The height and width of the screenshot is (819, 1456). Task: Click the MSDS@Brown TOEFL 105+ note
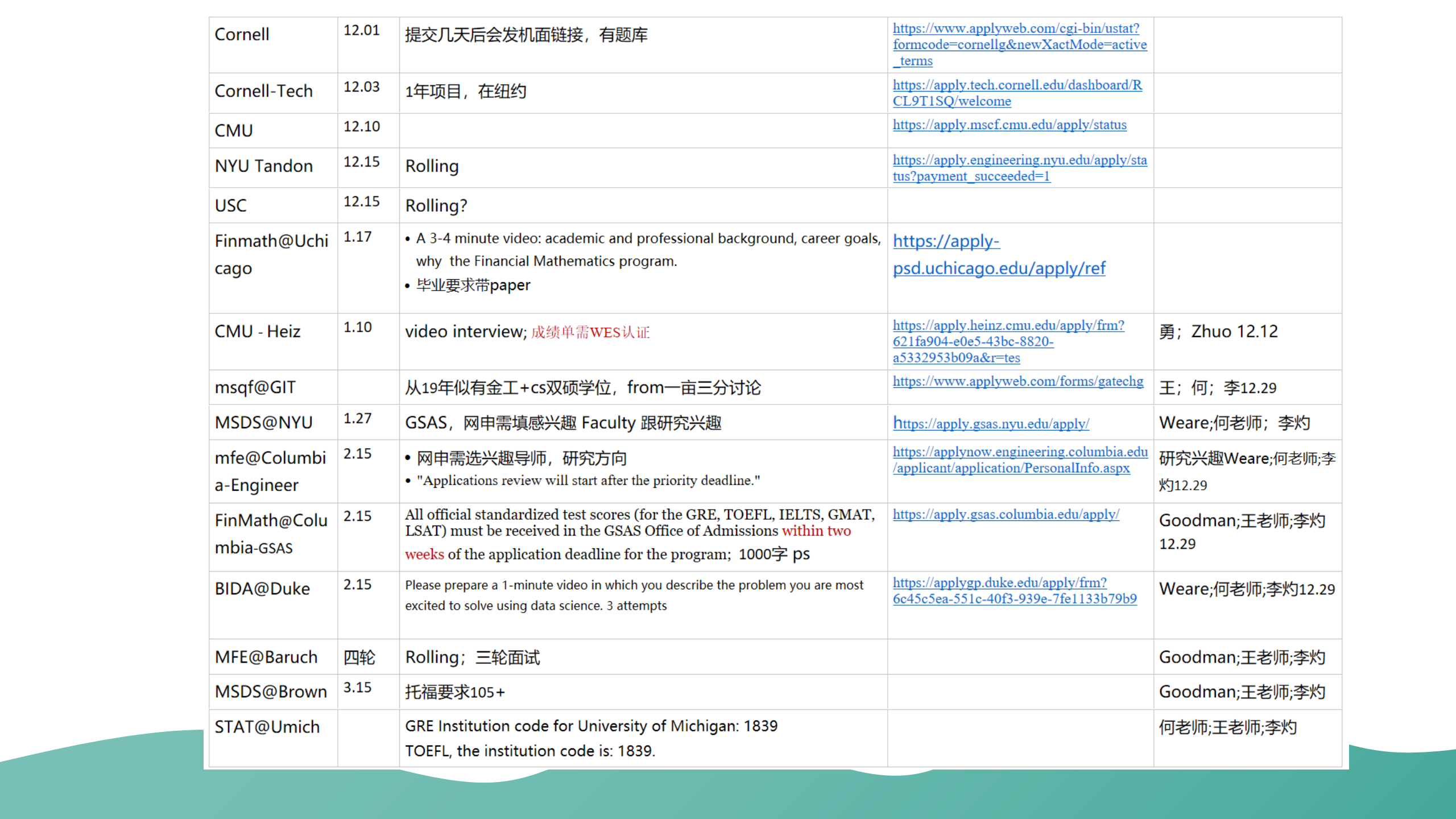click(x=455, y=692)
